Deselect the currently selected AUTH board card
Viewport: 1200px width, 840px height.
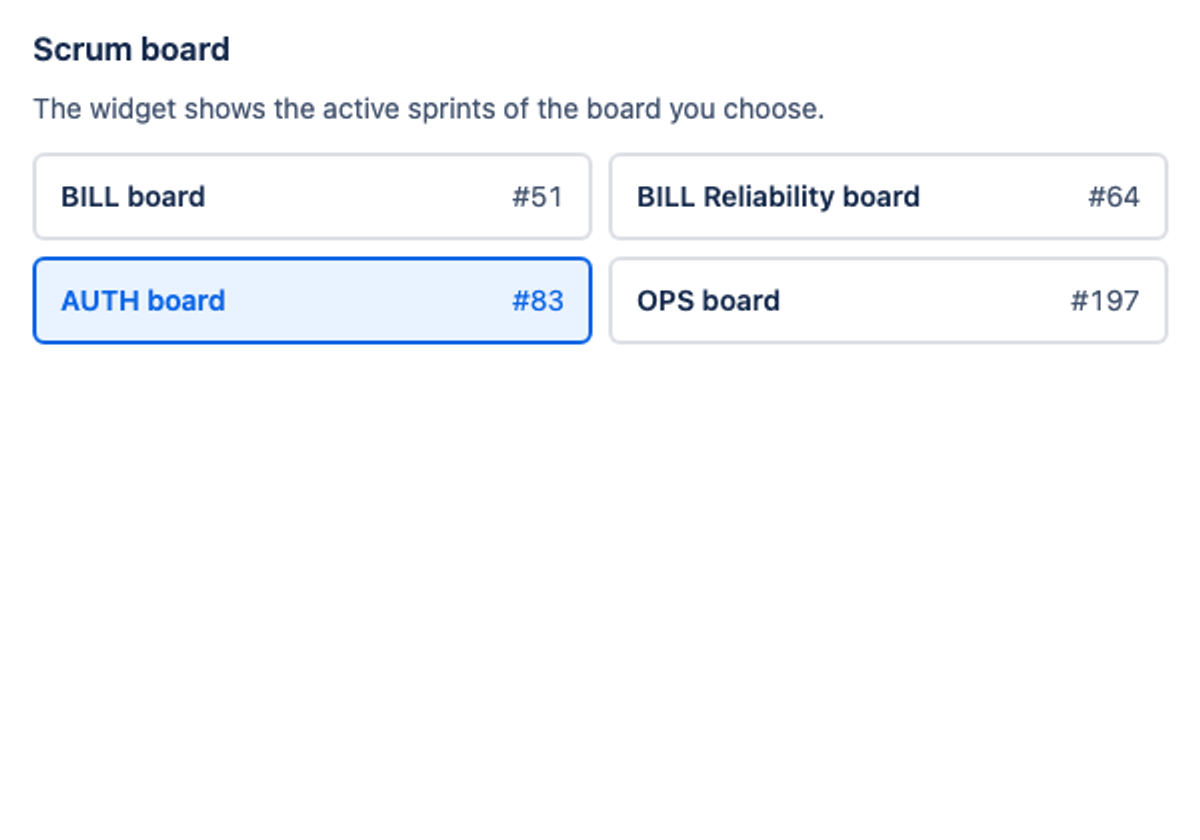312,301
